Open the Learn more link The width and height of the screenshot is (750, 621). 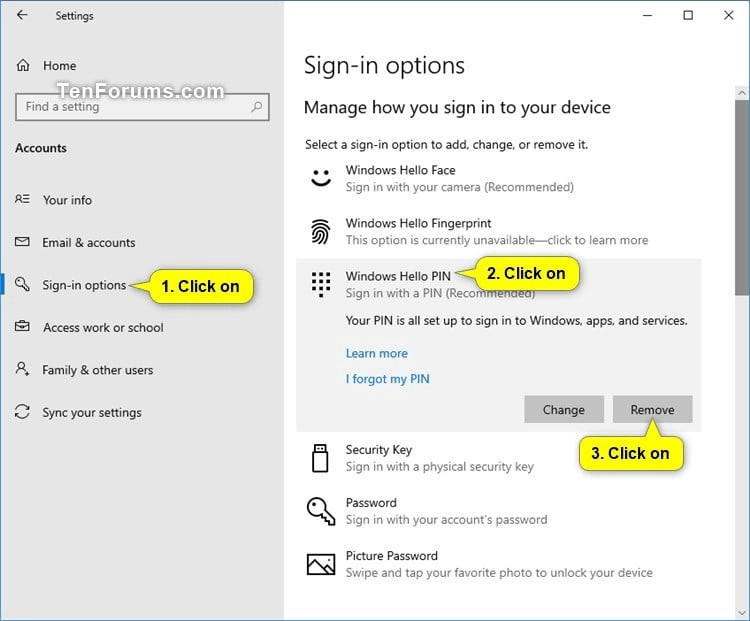coord(376,353)
